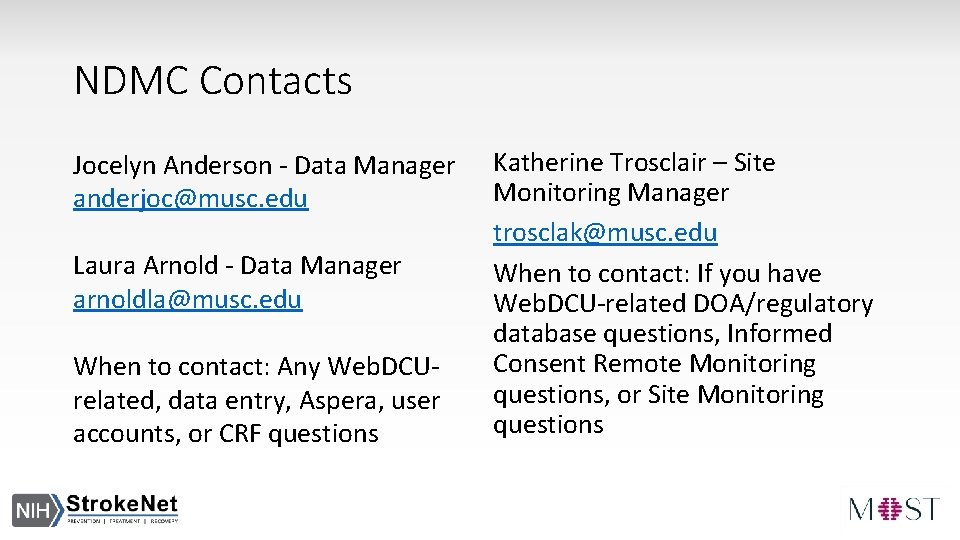
Task: Click the database questions phrase
Action: [607, 333]
